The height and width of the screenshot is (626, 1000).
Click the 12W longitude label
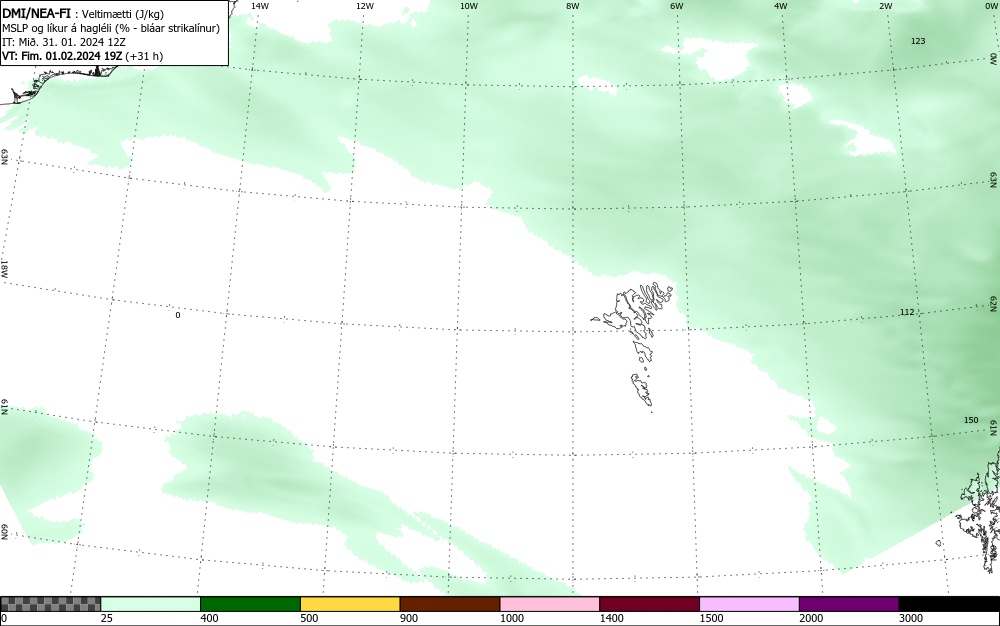[365, 6]
